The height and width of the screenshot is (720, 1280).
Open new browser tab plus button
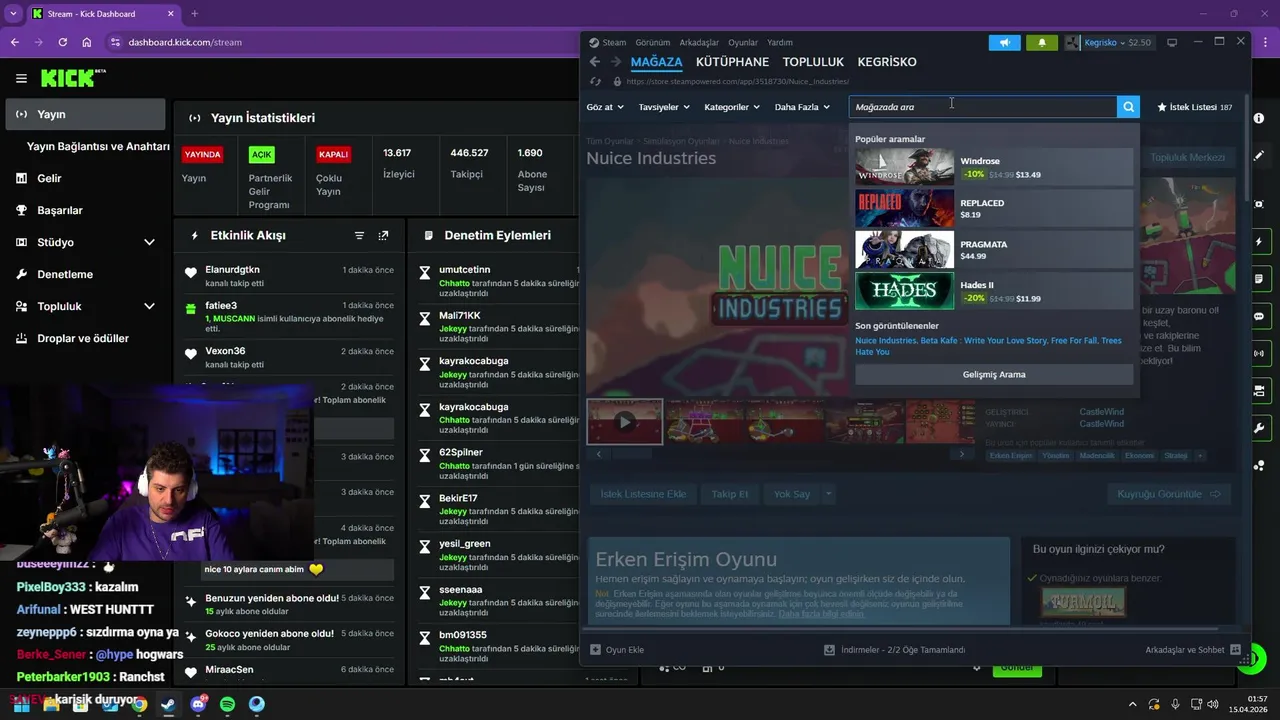coord(194,14)
